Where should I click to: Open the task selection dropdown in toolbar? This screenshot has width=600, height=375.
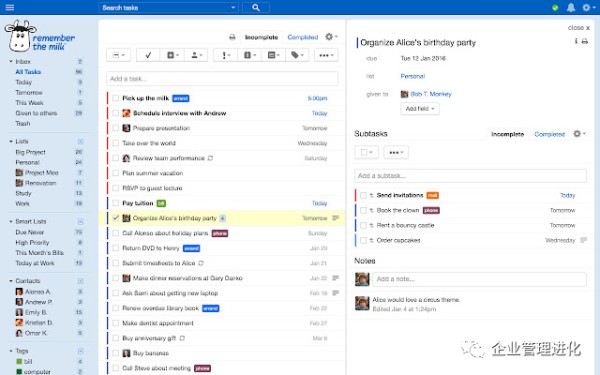pyautogui.click(x=119, y=55)
